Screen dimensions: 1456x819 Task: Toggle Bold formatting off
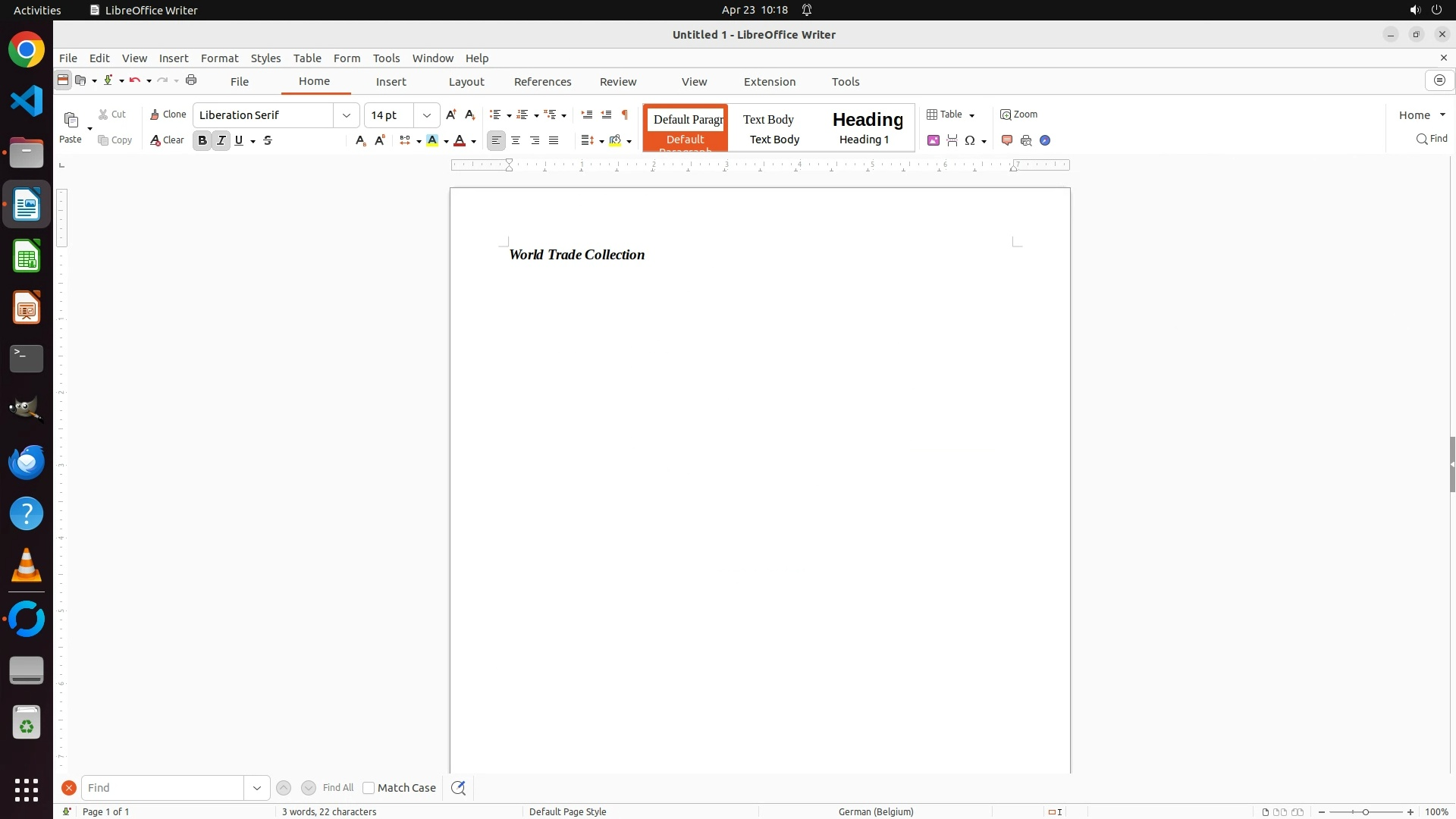click(x=202, y=140)
